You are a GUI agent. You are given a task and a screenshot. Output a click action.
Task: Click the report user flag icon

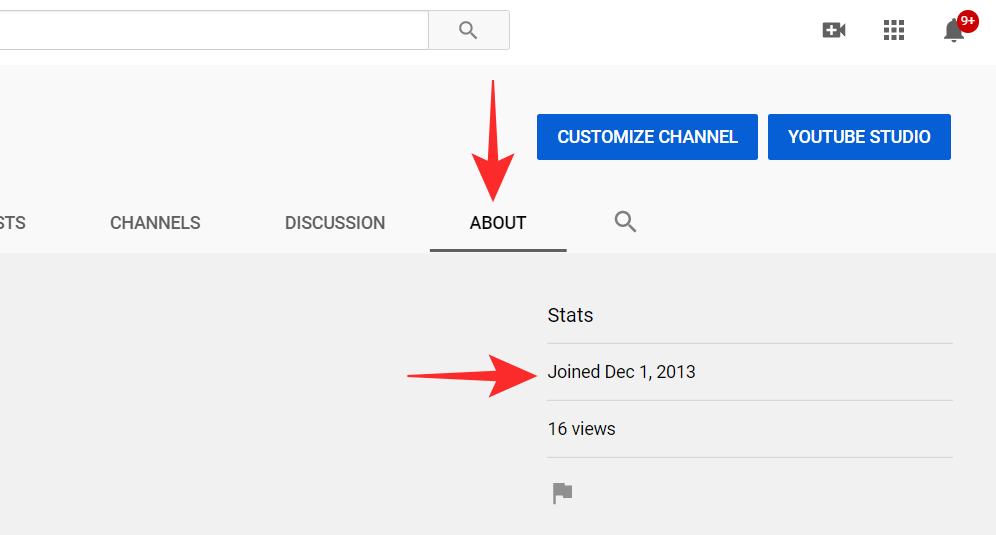(563, 493)
